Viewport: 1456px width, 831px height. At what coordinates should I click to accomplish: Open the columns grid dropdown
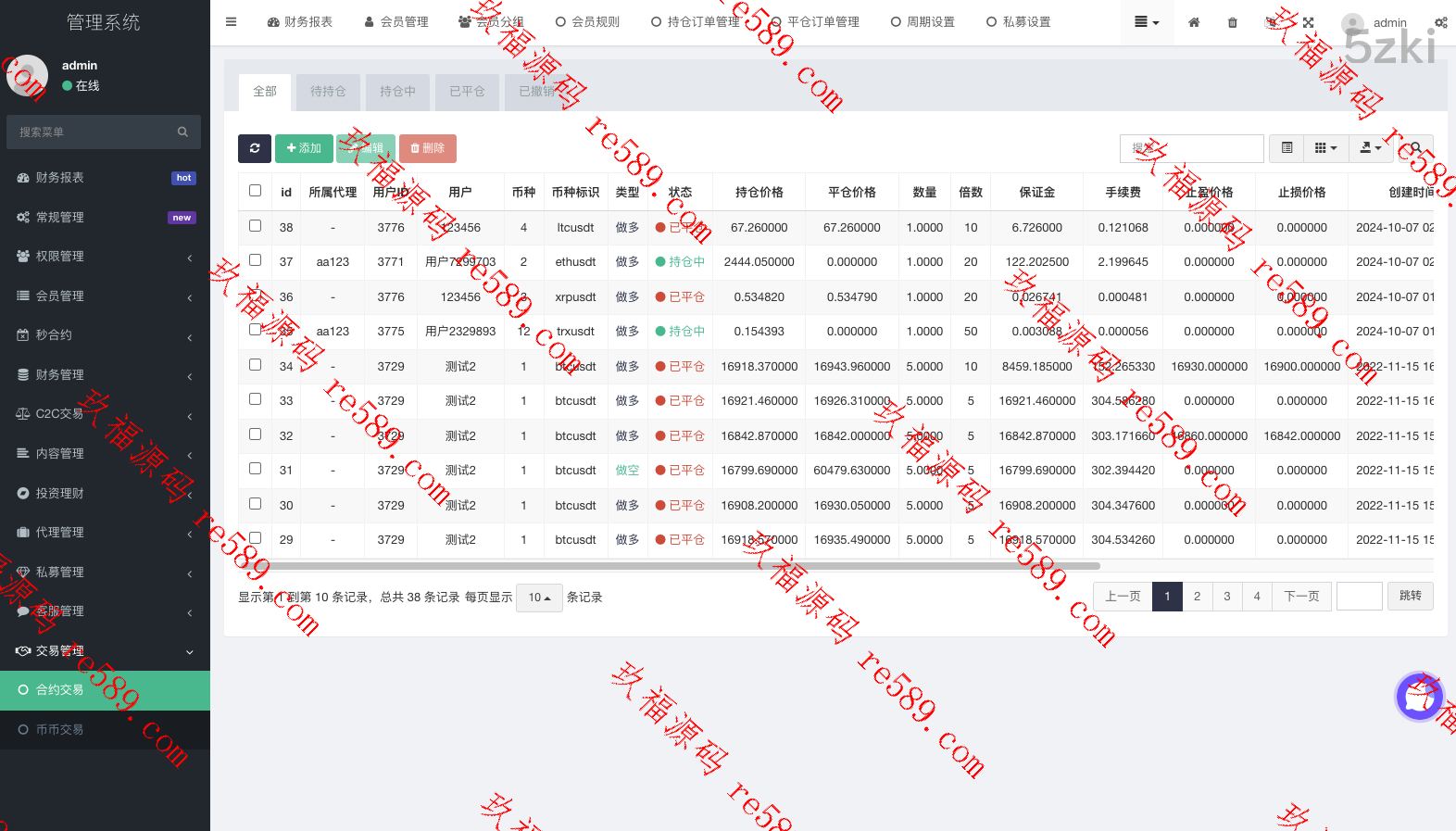[x=1325, y=148]
